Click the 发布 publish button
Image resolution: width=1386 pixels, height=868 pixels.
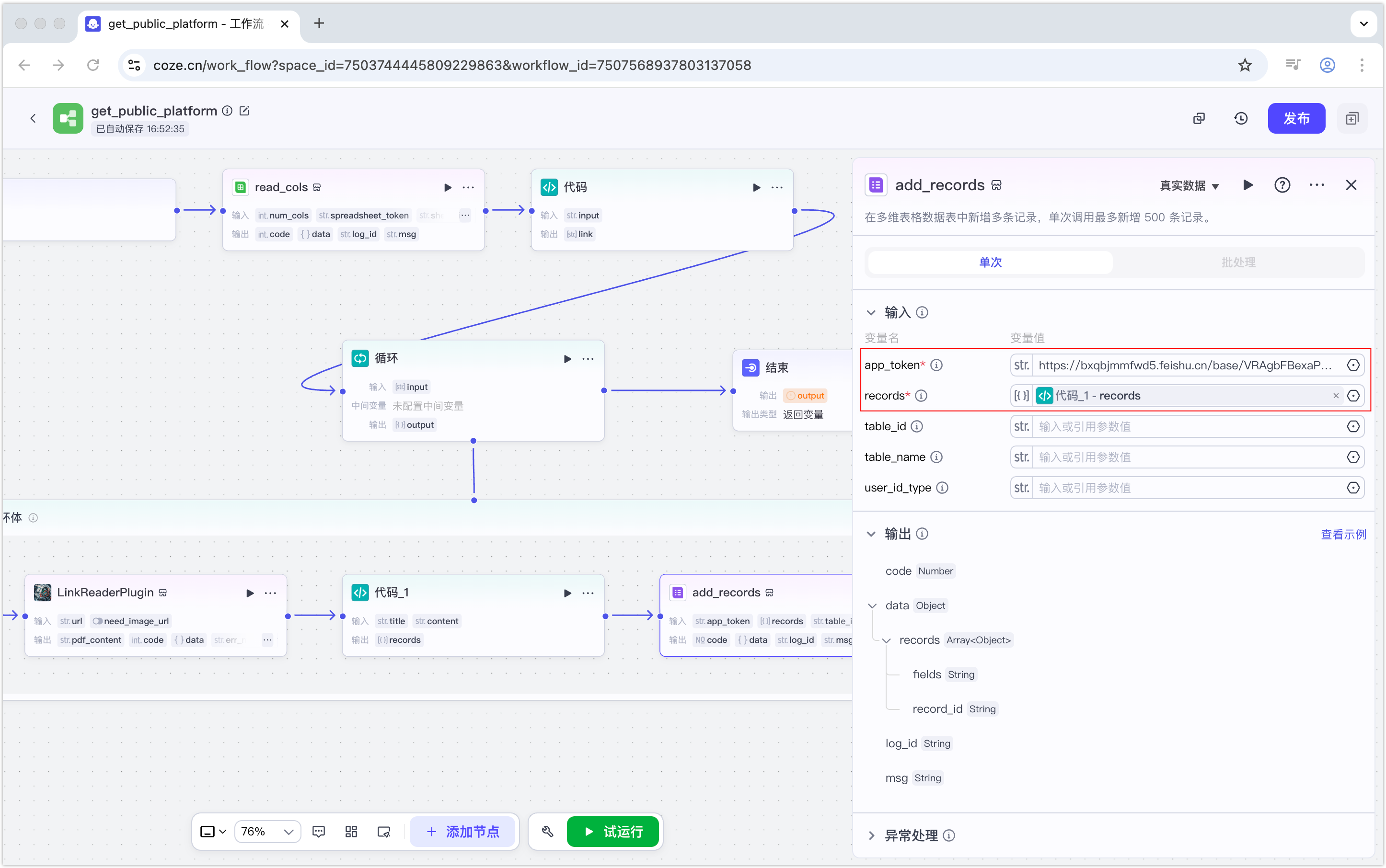click(x=1296, y=118)
